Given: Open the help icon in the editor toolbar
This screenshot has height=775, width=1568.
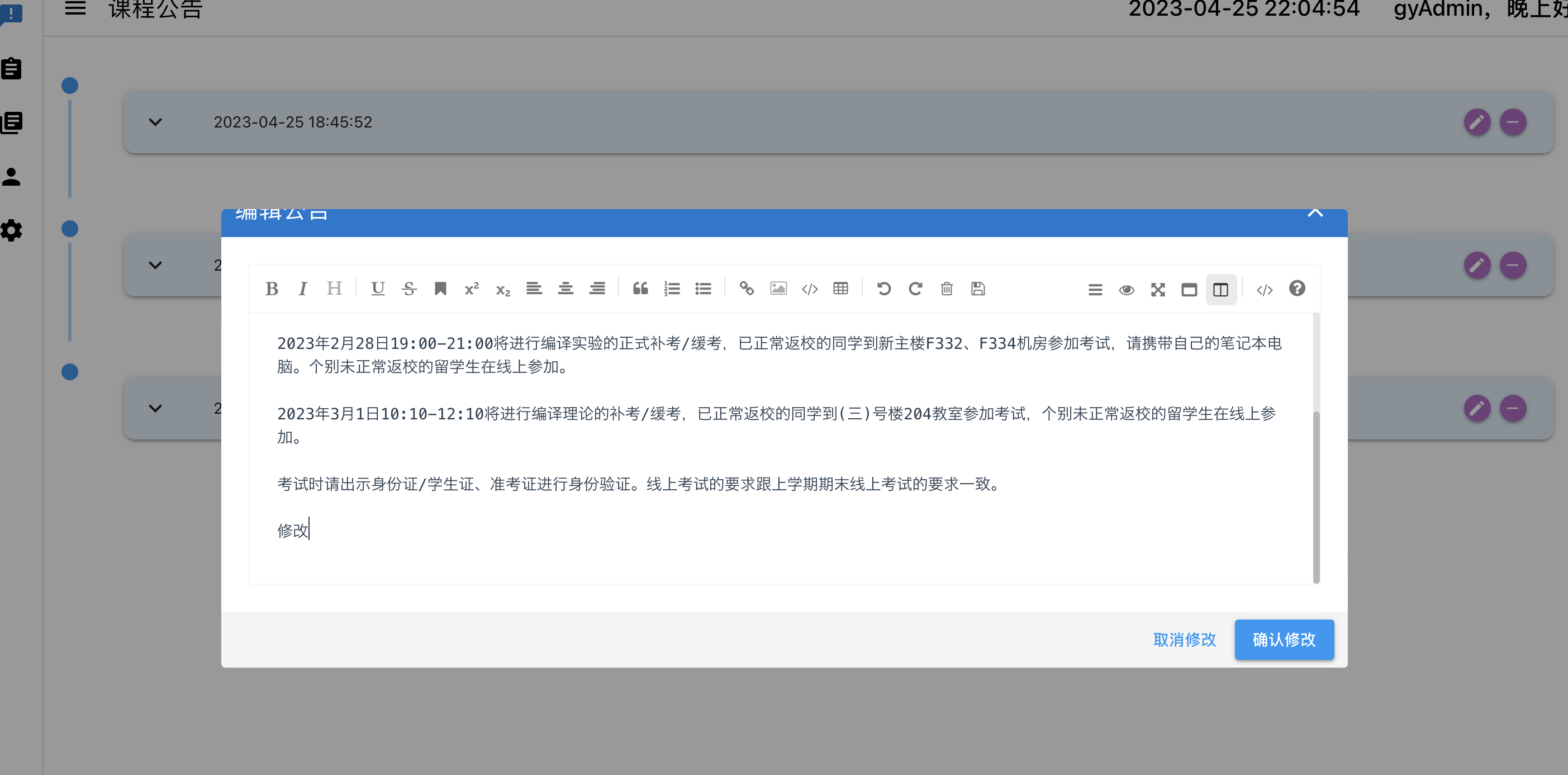Looking at the screenshot, I should point(1297,288).
